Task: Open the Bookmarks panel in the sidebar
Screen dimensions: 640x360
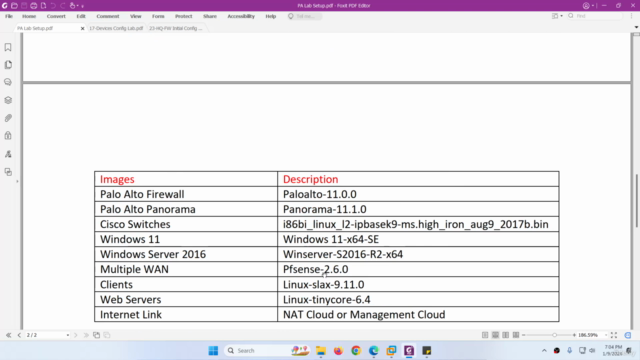Action: tap(8, 47)
